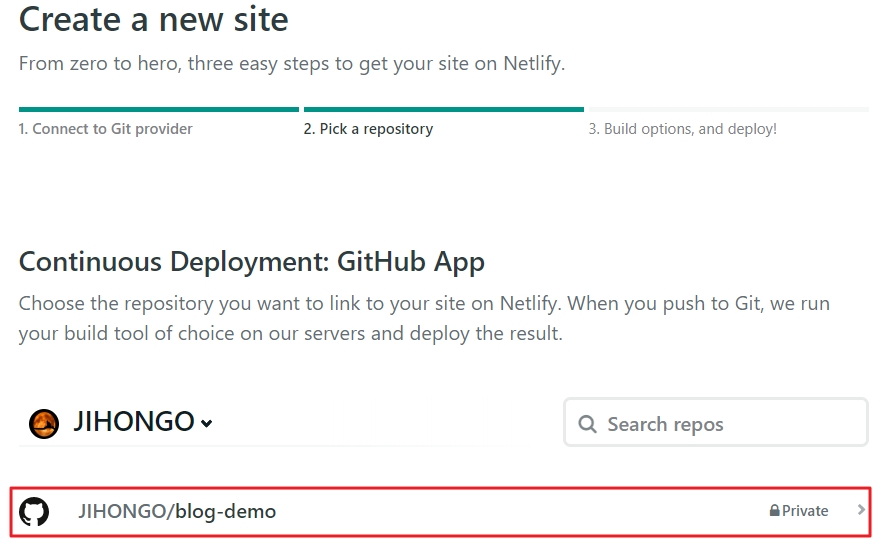Click into the Search repos field
This screenshot has width=880, height=540.
pos(716,423)
